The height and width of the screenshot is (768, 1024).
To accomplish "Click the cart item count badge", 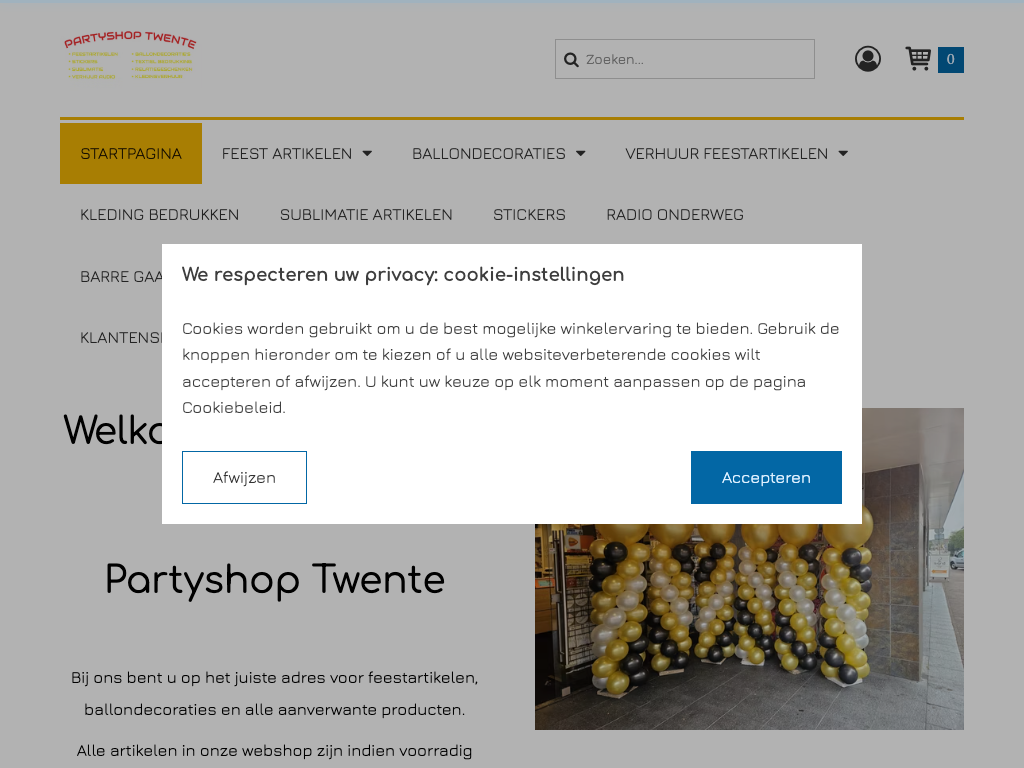I will point(951,59).
